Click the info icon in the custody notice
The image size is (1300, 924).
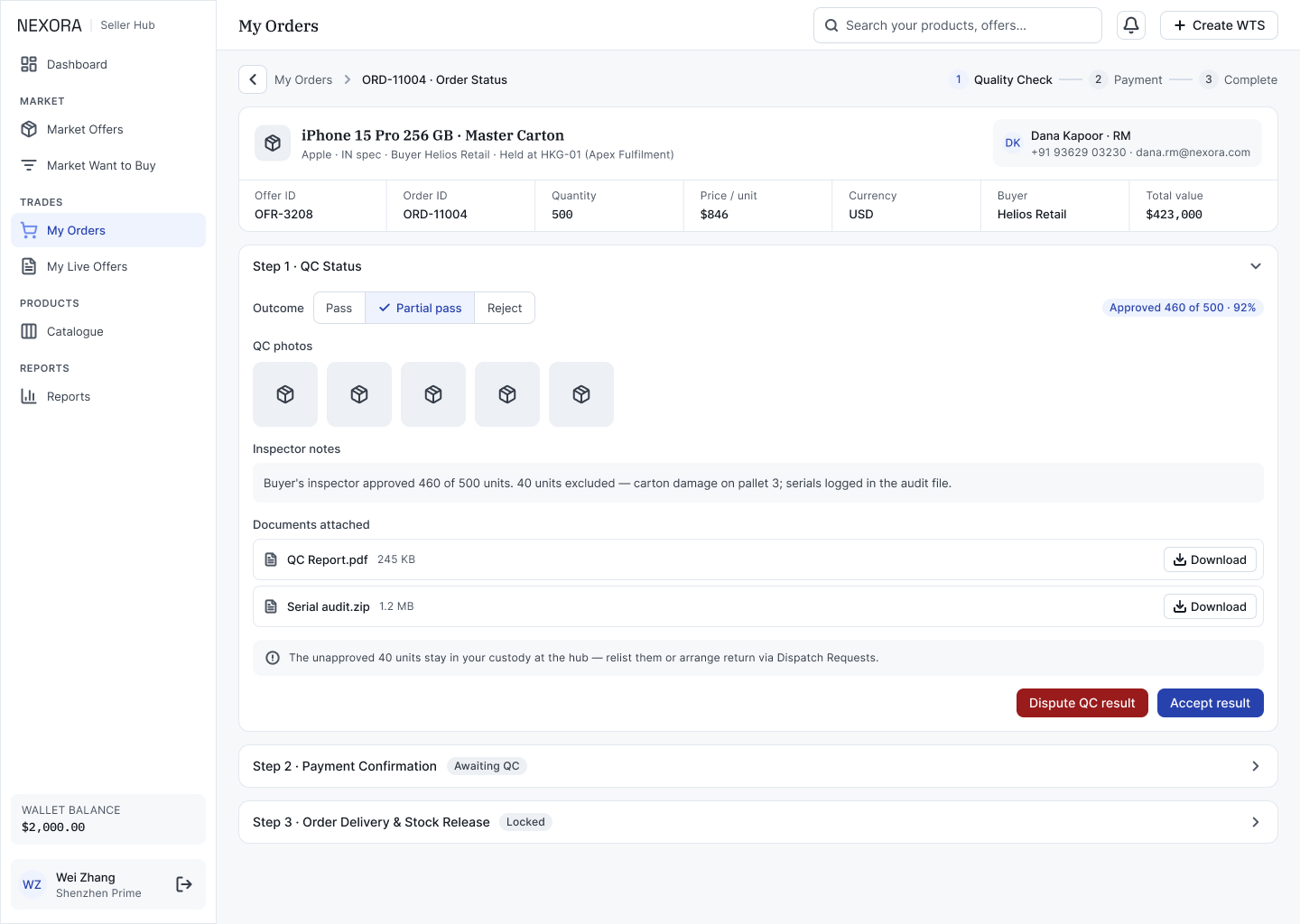273,658
